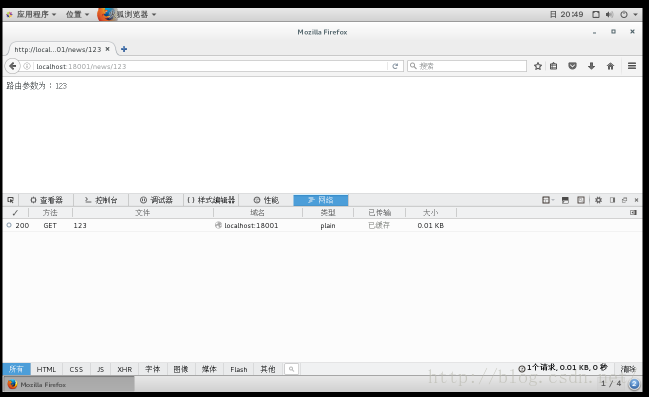Filter requests by 所有 (all)

(x=17, y=369)
